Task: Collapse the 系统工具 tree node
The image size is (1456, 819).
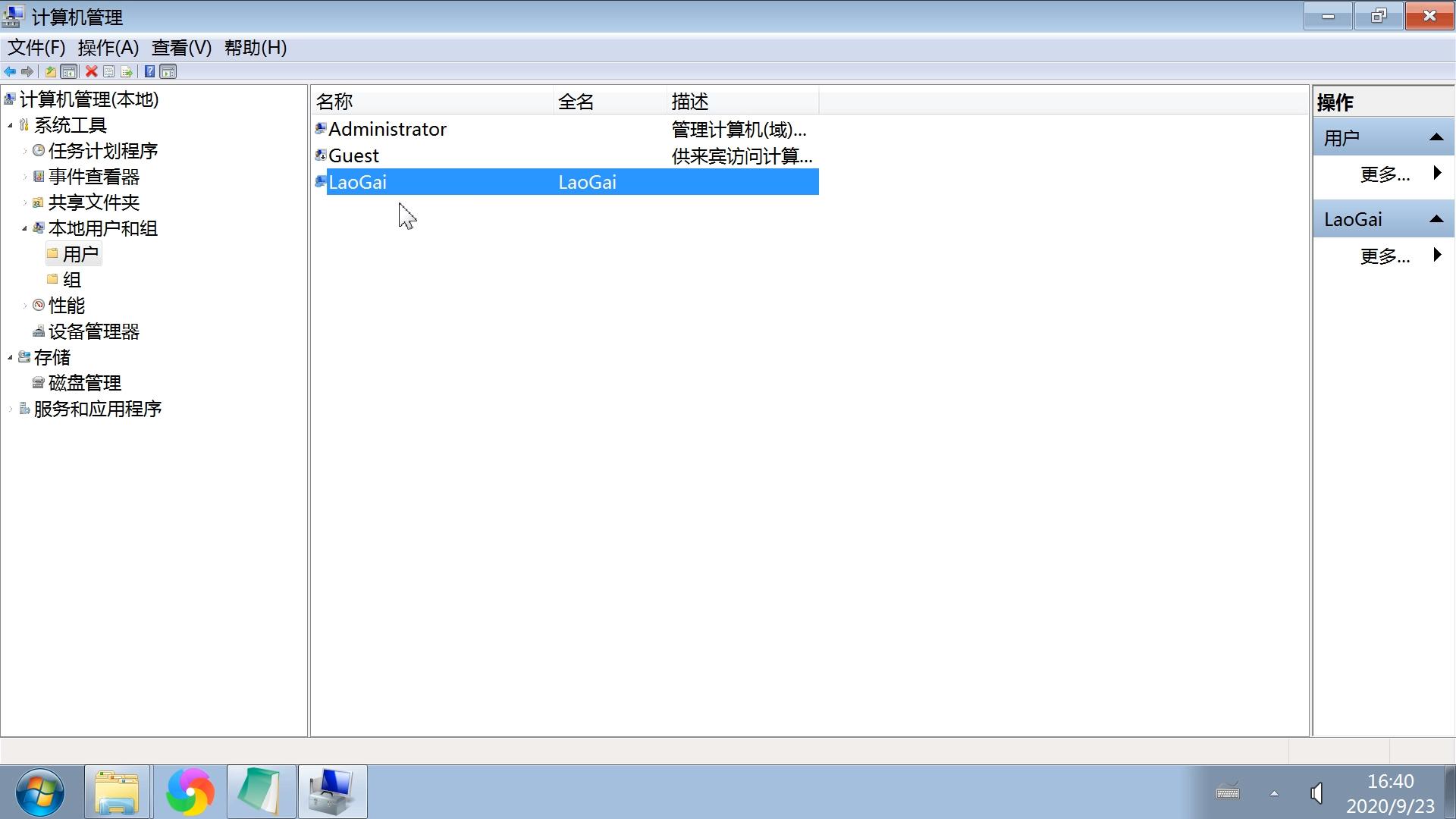Action: [x=10, y=125]
